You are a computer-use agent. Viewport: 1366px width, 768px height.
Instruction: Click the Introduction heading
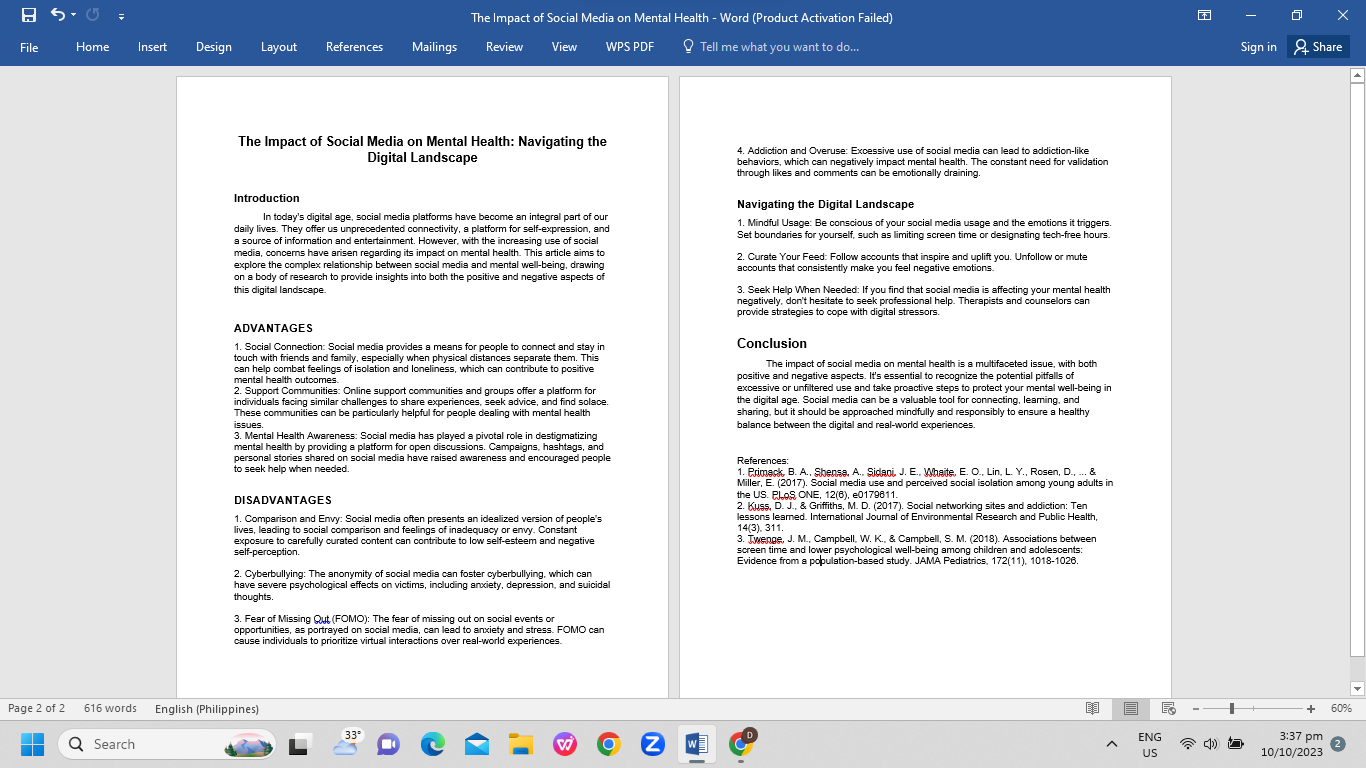tap(266, 198)
